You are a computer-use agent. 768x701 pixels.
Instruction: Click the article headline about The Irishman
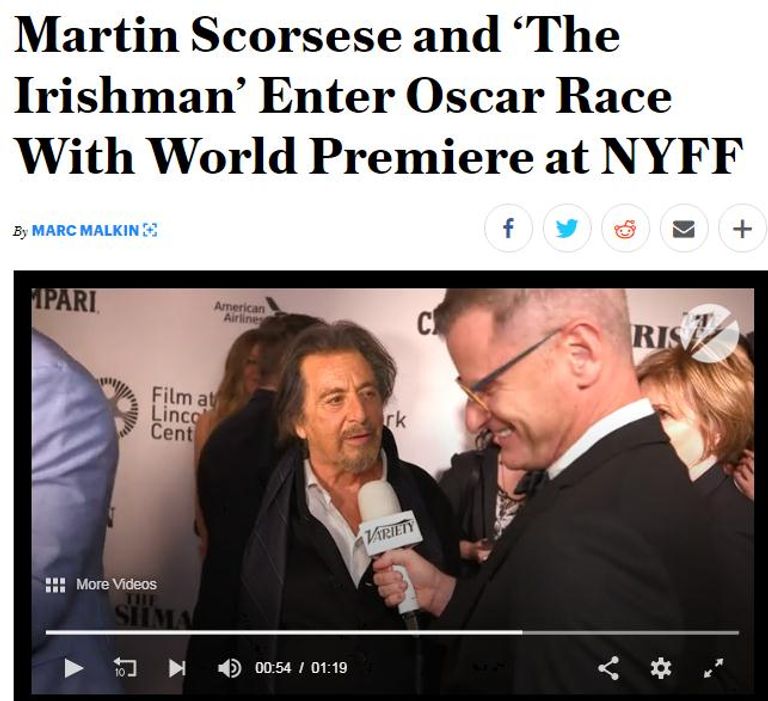[379, 96]
